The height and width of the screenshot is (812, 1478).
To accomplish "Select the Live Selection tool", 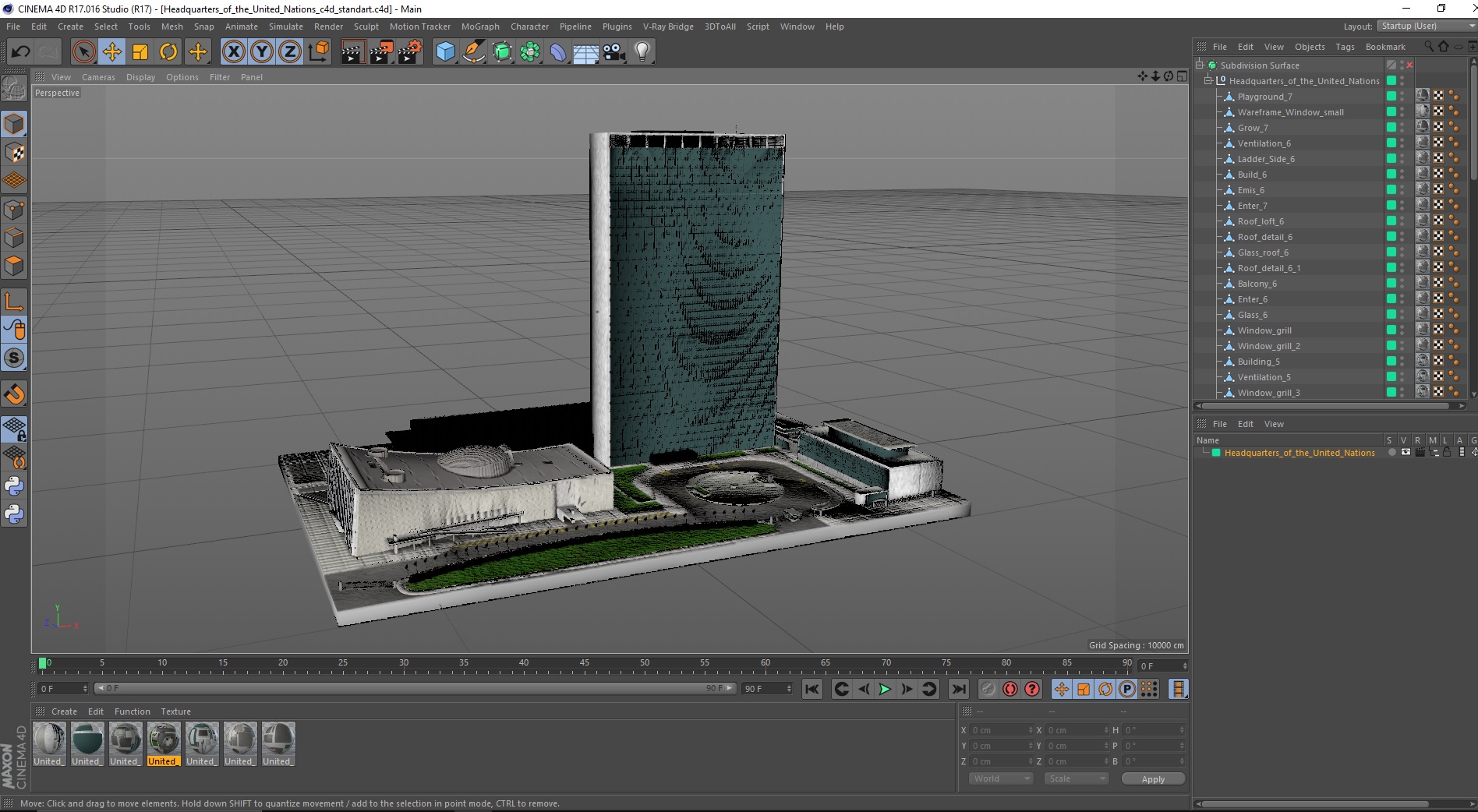I will (x=83, y=52).
